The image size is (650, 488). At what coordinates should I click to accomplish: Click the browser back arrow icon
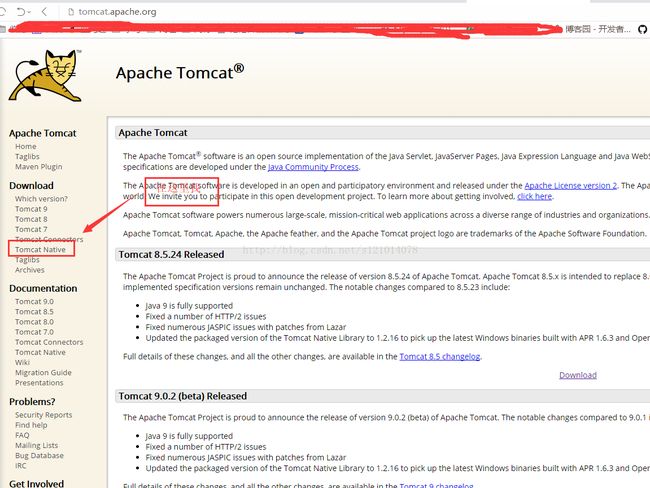44,12
